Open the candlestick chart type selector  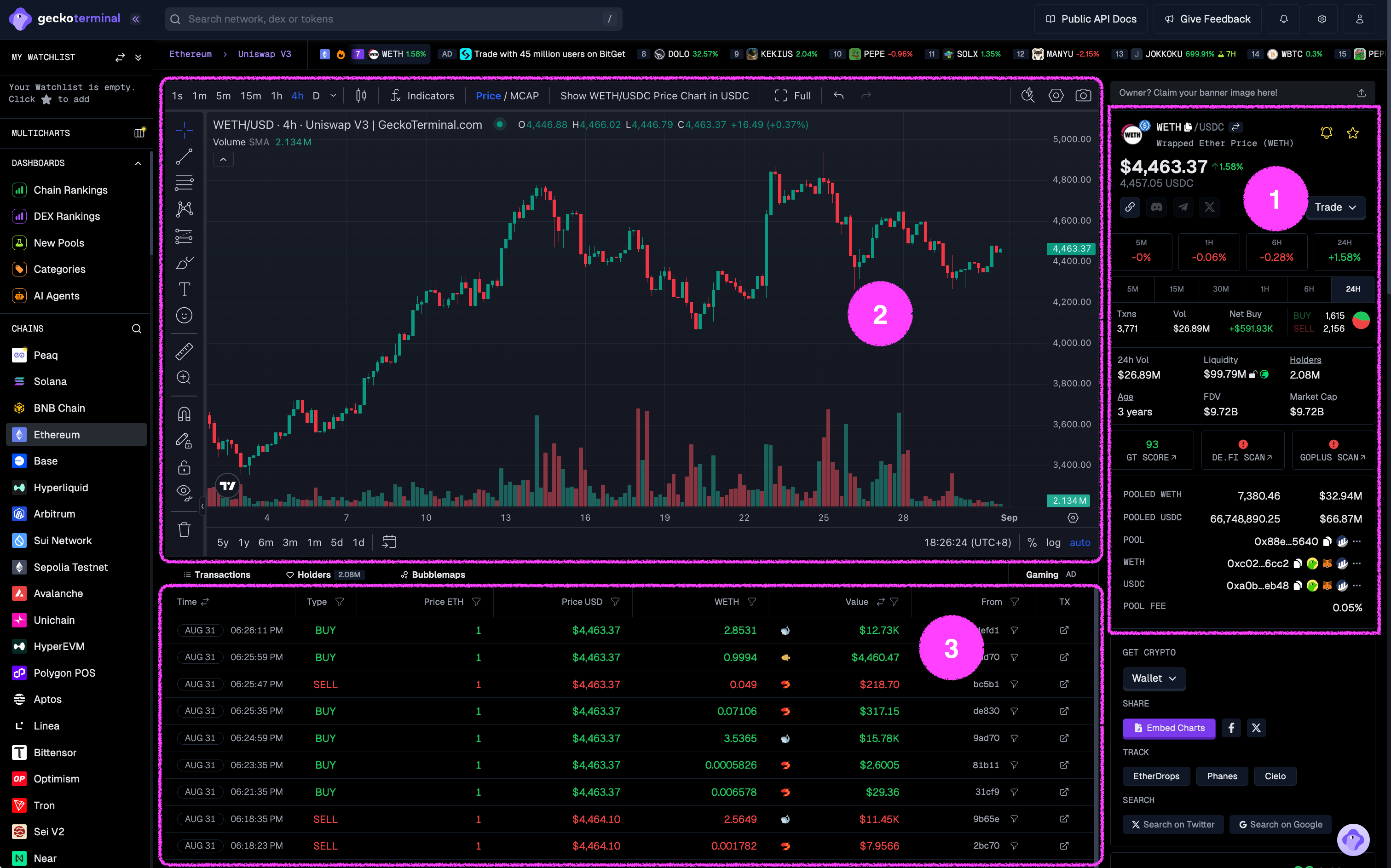[361, 96]
